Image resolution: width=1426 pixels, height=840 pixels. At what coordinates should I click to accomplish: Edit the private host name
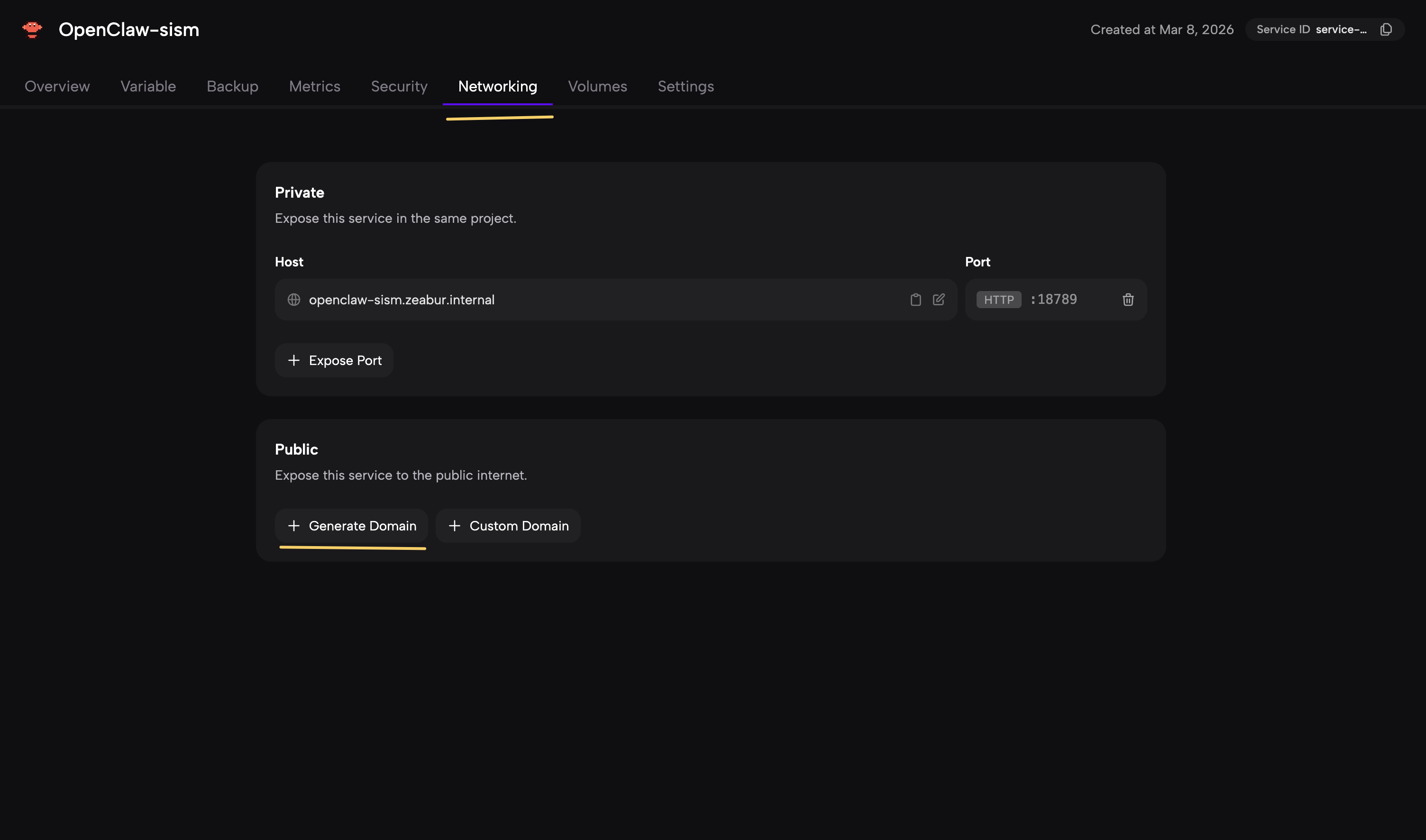click(939, 300)
